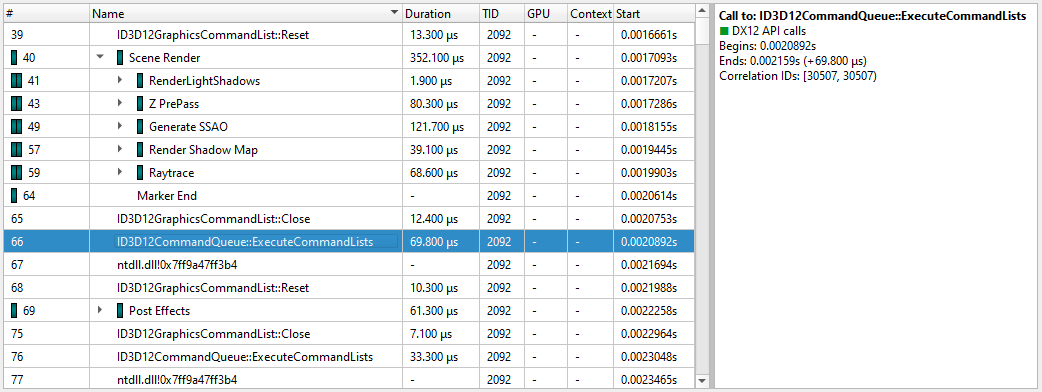
Task: Click the double marker icon in row 57
Action: click(x=17, y=150)
